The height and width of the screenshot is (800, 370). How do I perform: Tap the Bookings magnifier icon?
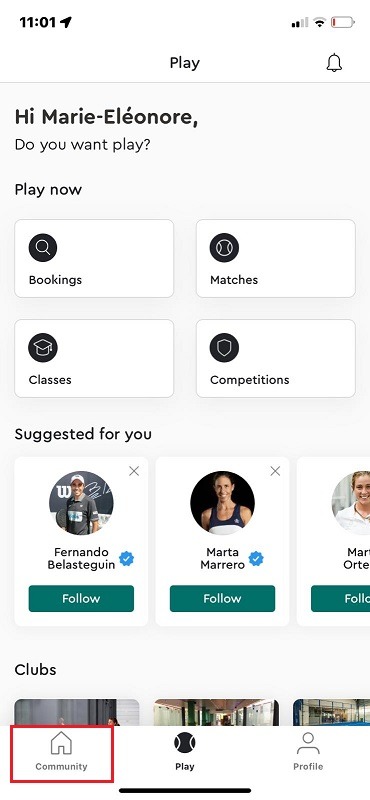click(43, 248)
